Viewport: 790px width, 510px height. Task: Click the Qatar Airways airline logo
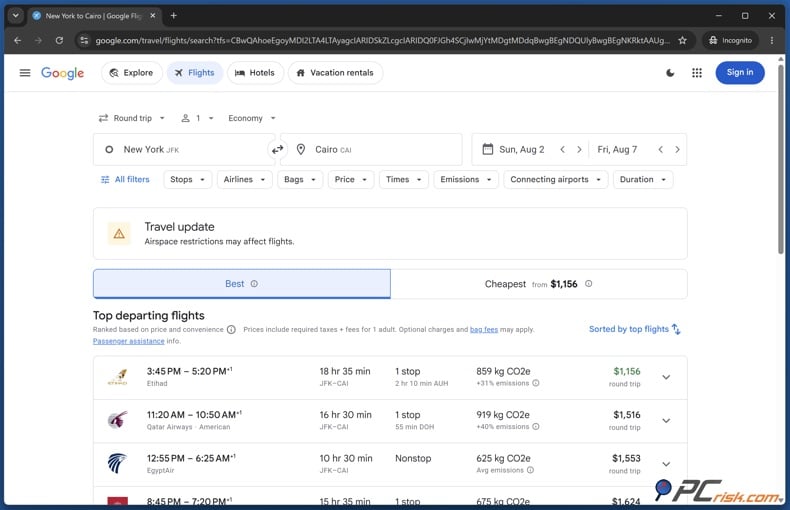[117, 420]
